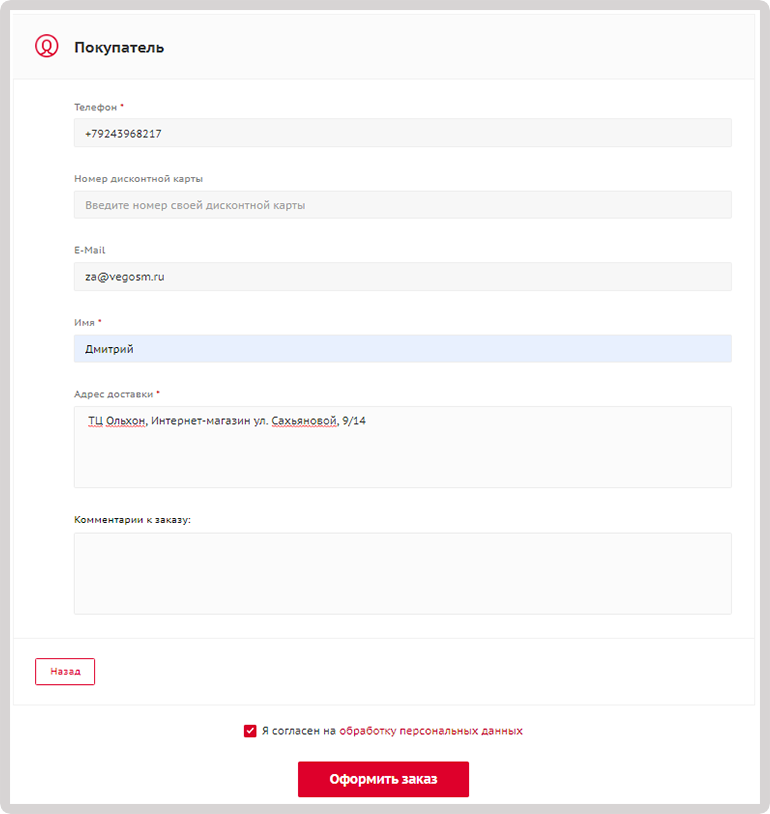Focus the Телефон field with +79243968217
Screen dimensions: 770x814
click(402, 133)
